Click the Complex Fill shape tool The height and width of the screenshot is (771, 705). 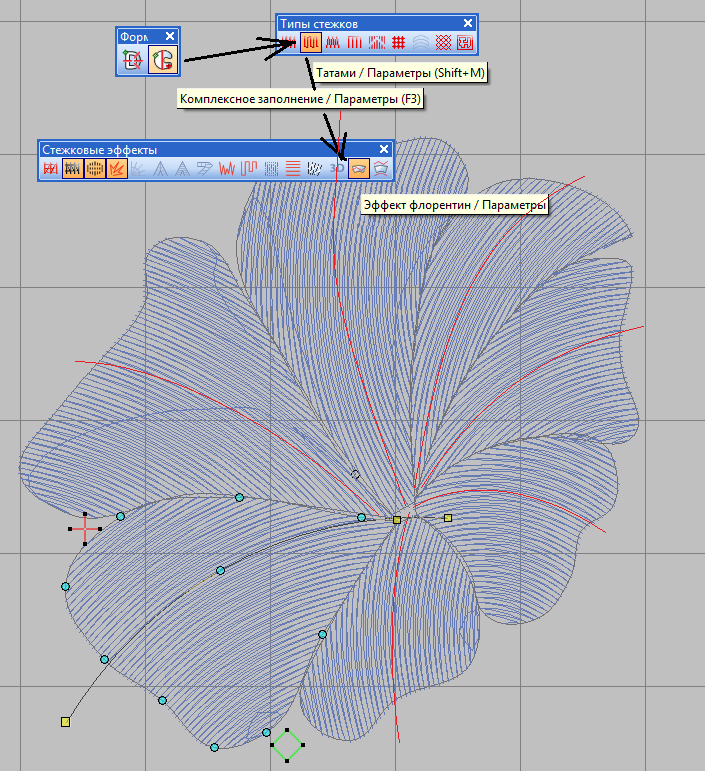click(x=161, y=61)
